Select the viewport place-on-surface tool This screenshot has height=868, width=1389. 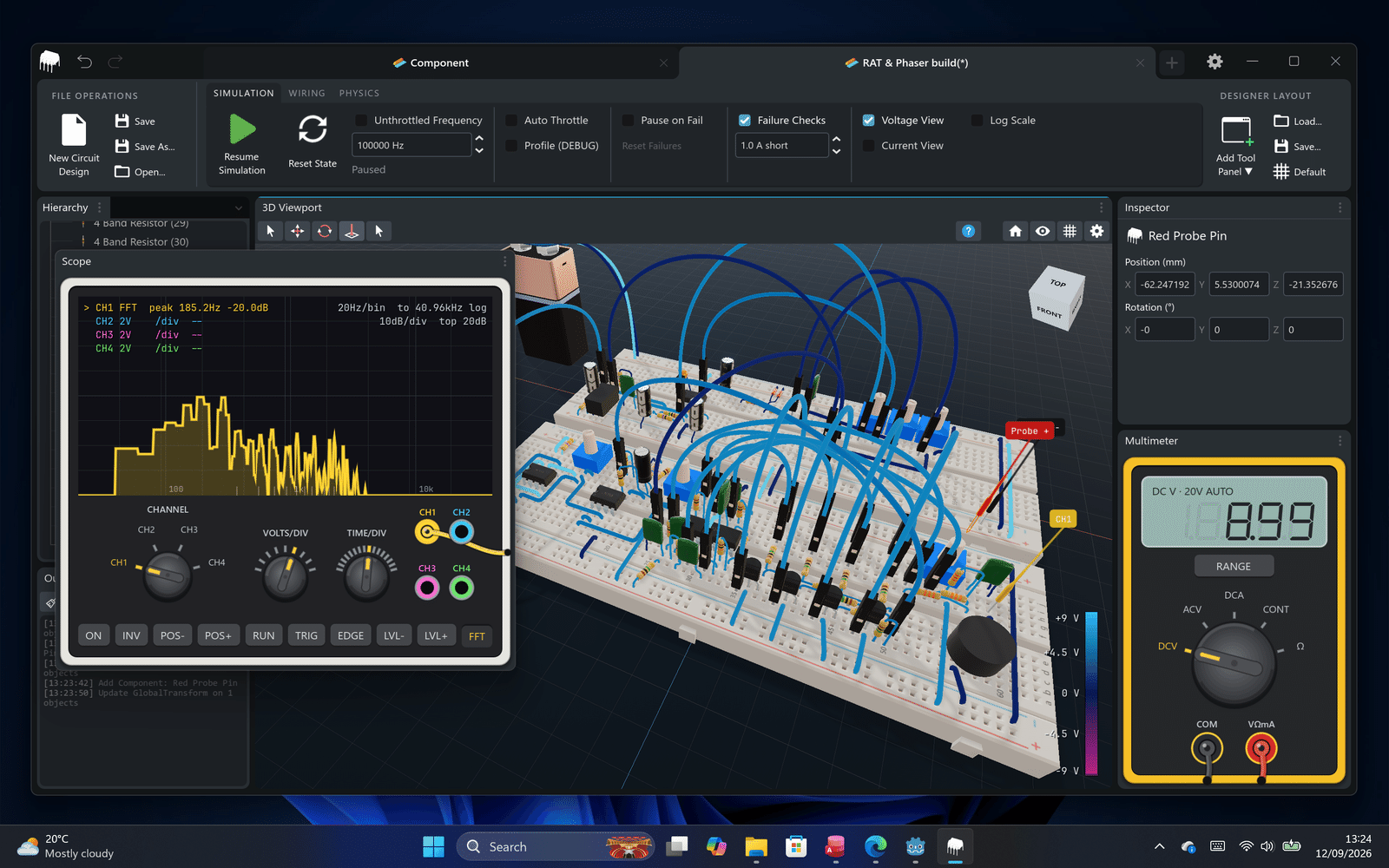(351, 231)
